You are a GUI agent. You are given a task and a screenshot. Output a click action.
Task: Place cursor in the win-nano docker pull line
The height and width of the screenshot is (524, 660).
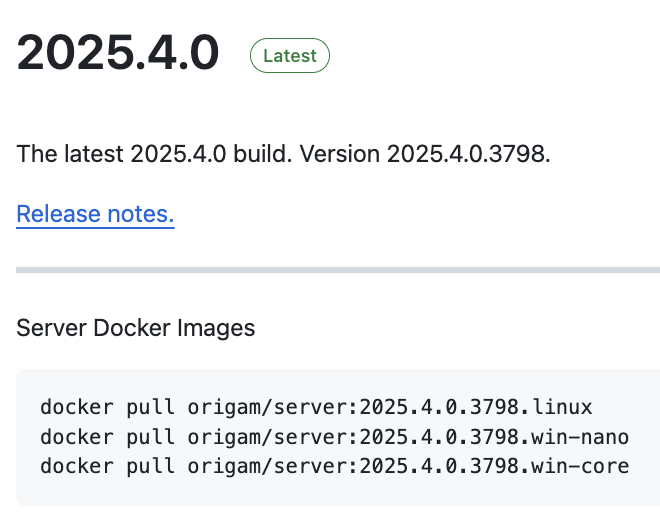point(335,437)
